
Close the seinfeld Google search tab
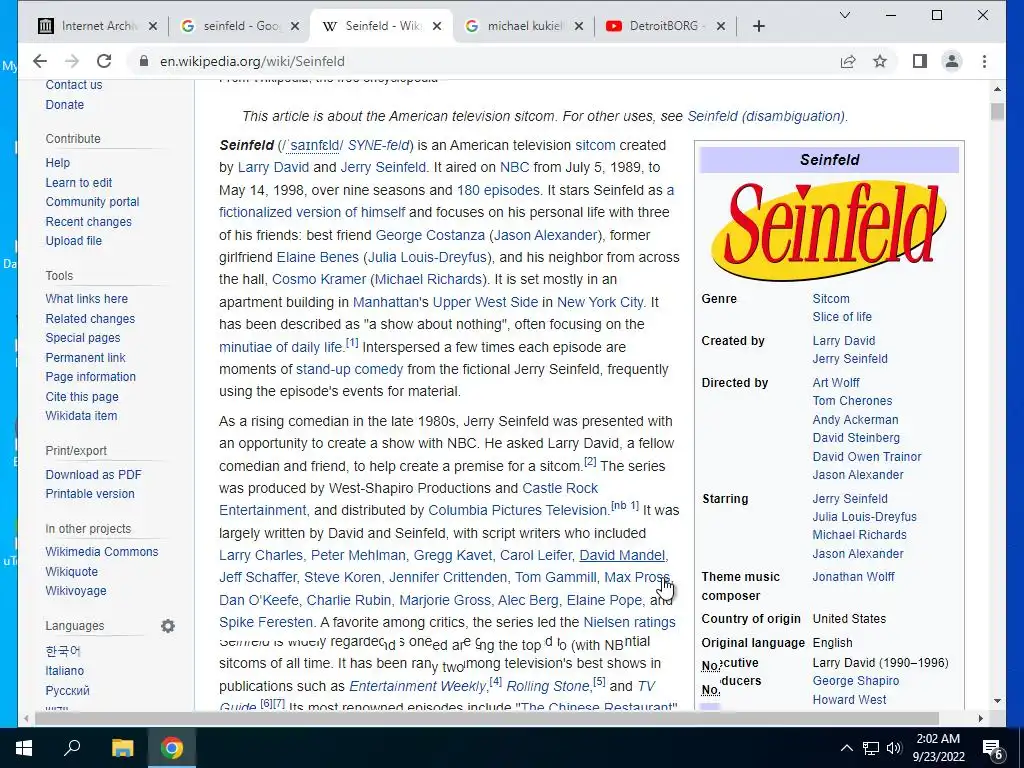coord(295,26)
